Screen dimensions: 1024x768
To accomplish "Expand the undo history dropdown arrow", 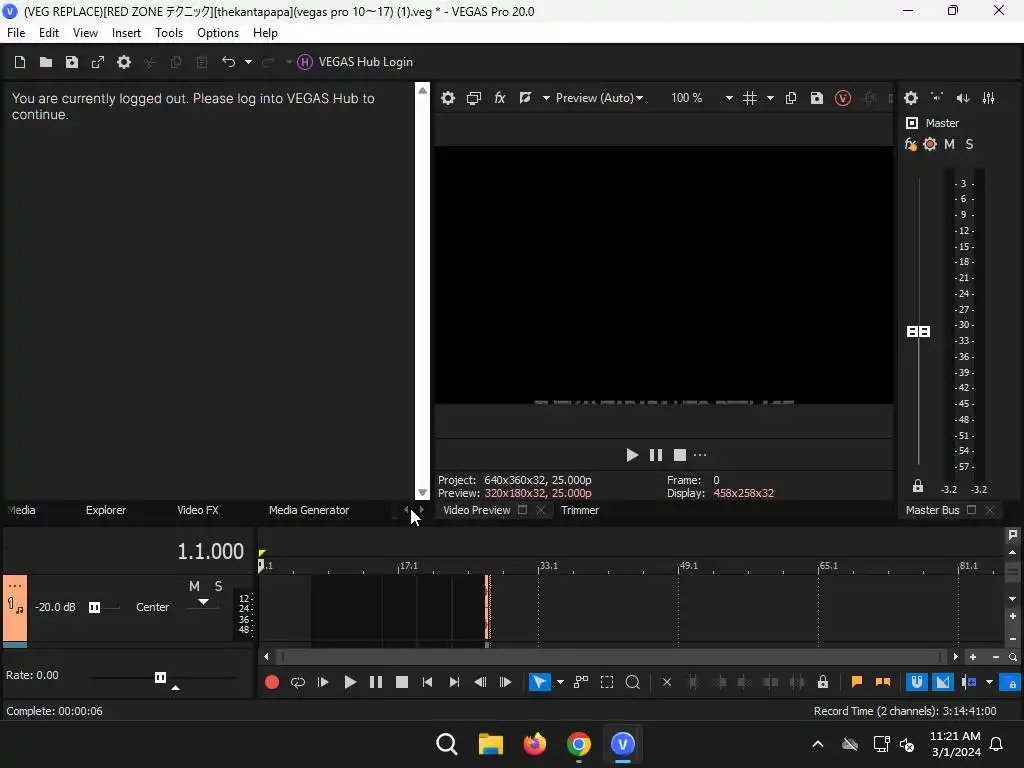I will 248,62.
